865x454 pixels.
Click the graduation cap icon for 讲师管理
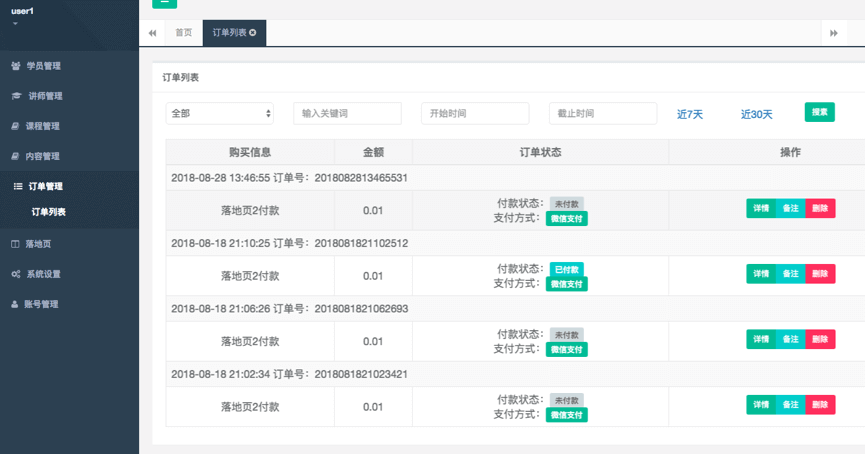(x=15, y=96)
